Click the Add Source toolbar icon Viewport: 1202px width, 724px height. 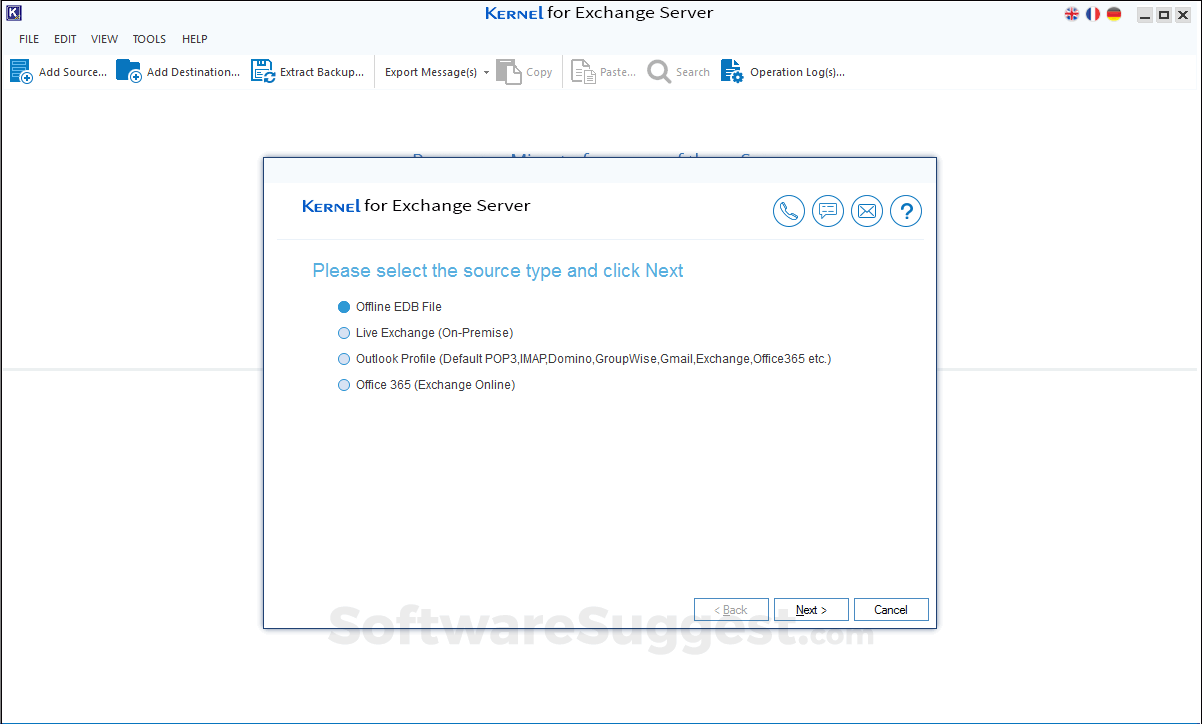tap(21, 71)
